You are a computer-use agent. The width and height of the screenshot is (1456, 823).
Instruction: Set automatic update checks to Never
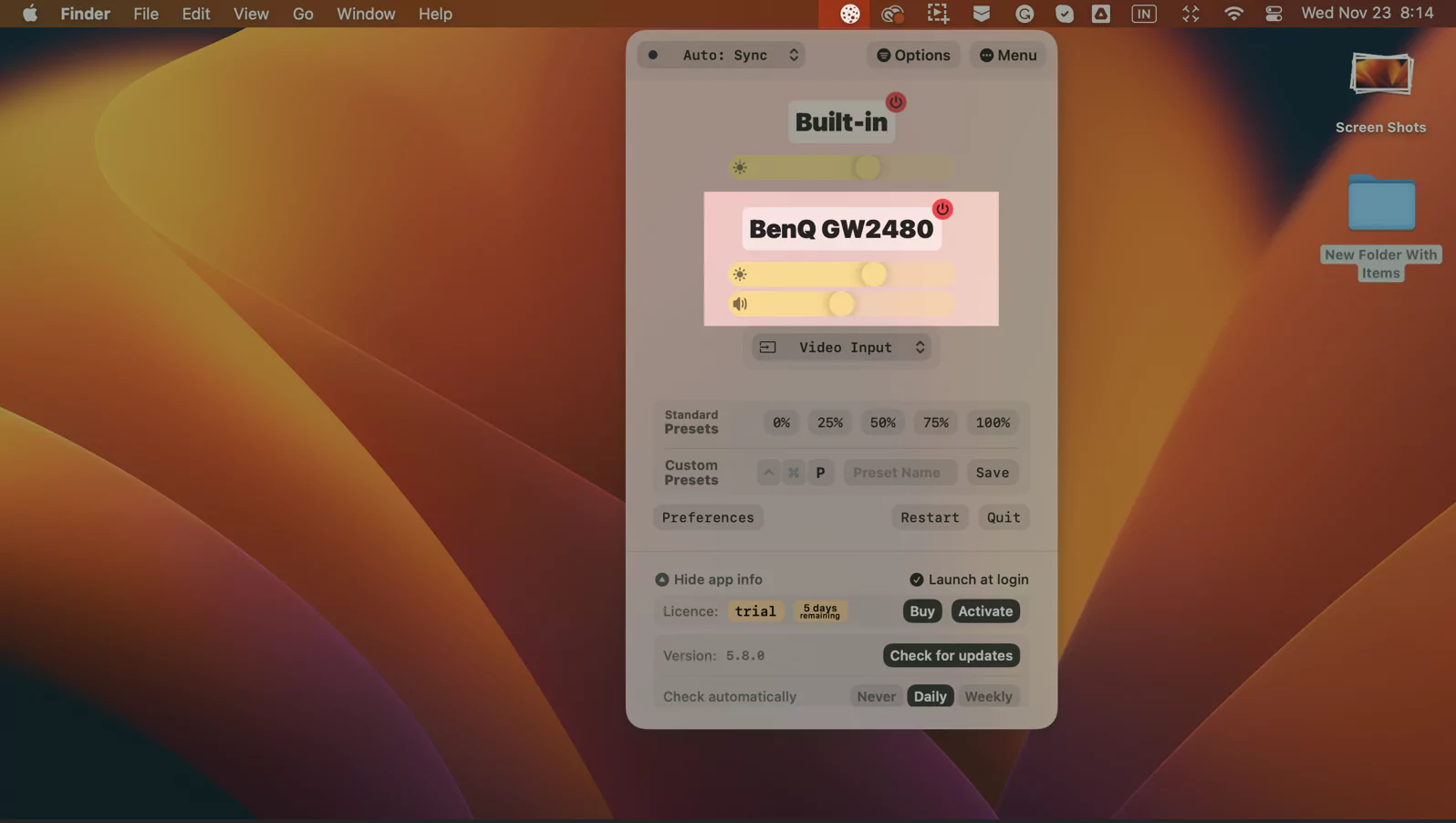coord(876,696)
